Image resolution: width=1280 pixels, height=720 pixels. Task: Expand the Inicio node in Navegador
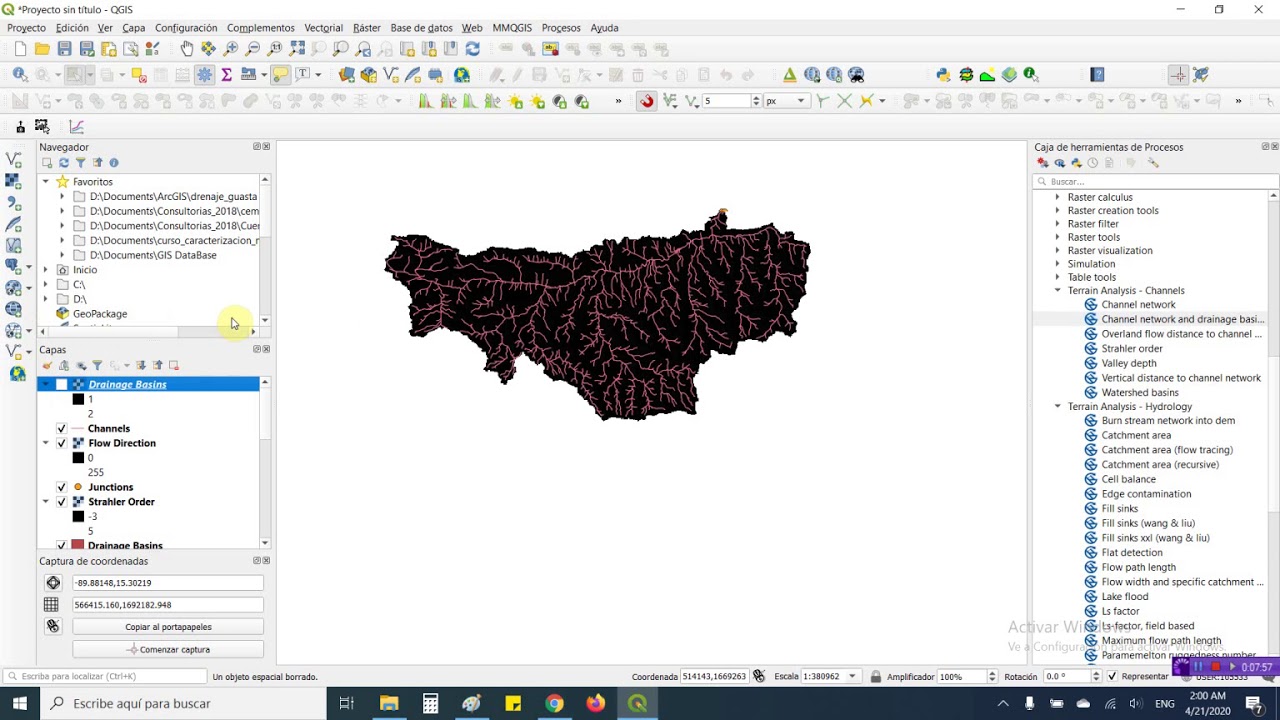pos(45,270)
